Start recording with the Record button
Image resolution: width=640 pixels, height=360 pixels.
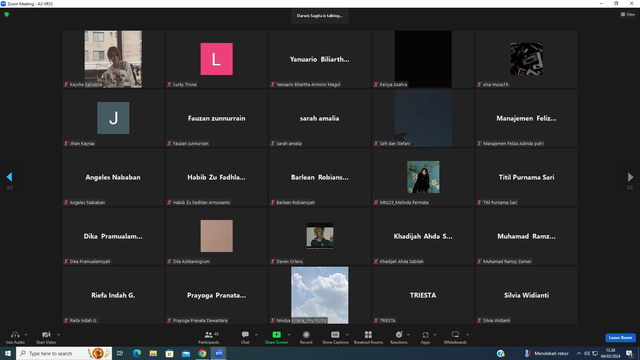pyautogui.click(x=306, y=337)
